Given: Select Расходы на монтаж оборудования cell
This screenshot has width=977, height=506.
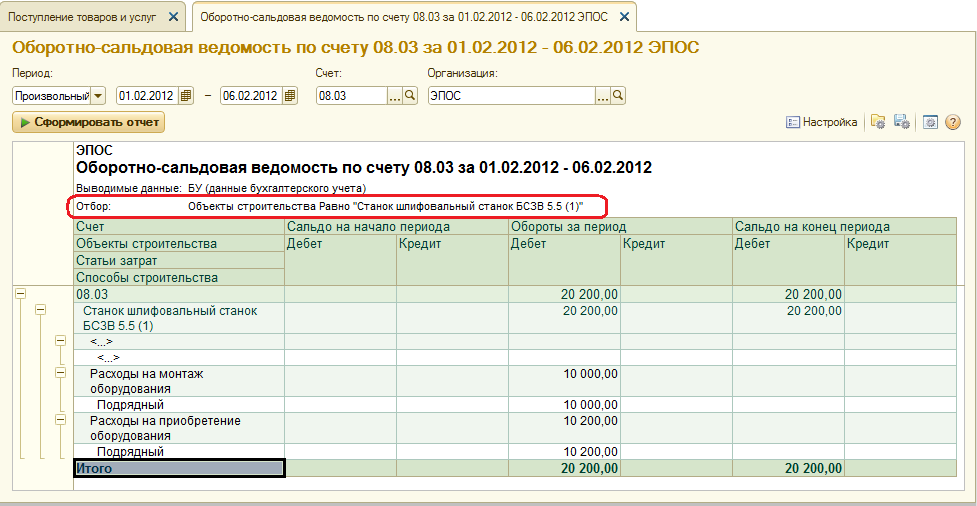Looking at the screenshot, I should tap(179, 381).
